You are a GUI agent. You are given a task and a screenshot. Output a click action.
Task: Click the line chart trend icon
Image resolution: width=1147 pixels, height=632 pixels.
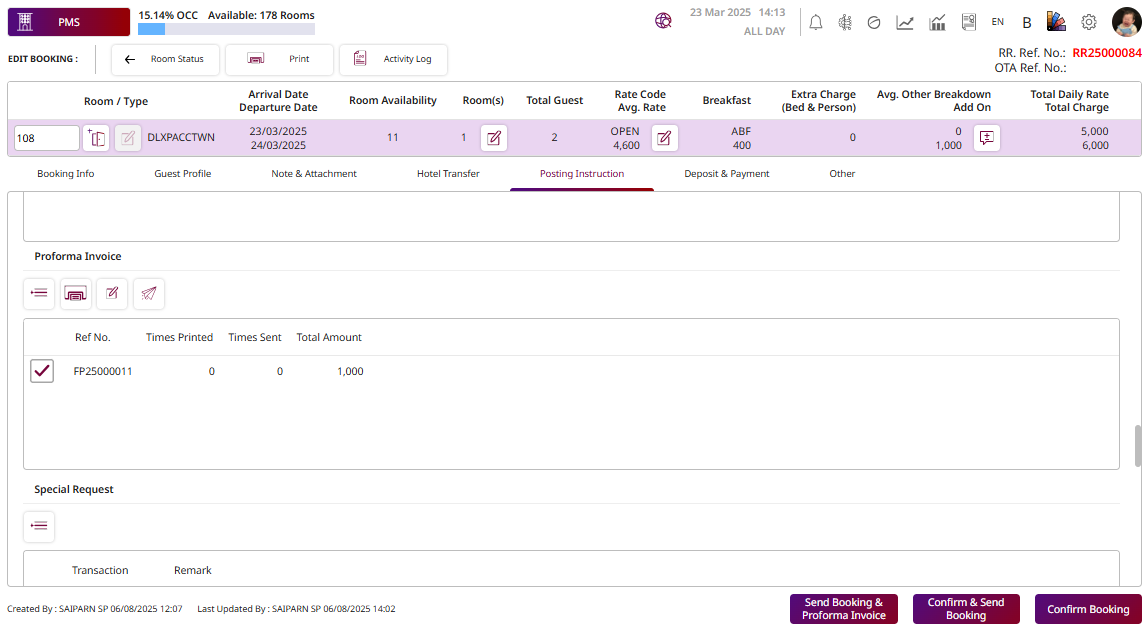click(x=905, y=22)
